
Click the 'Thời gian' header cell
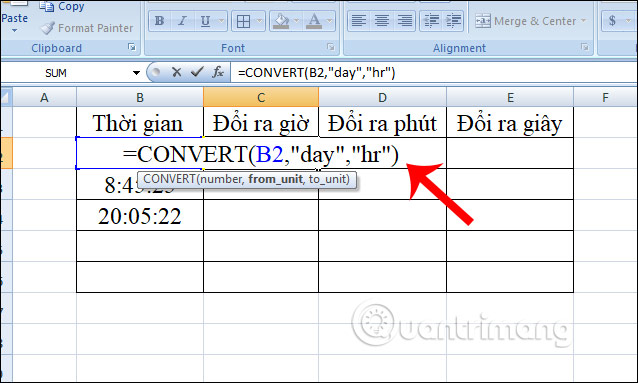[x=140, y=123]
